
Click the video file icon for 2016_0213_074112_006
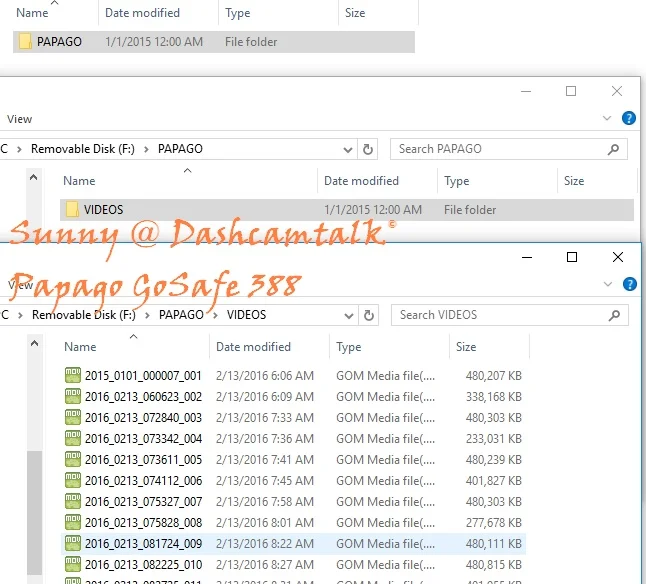73,481
